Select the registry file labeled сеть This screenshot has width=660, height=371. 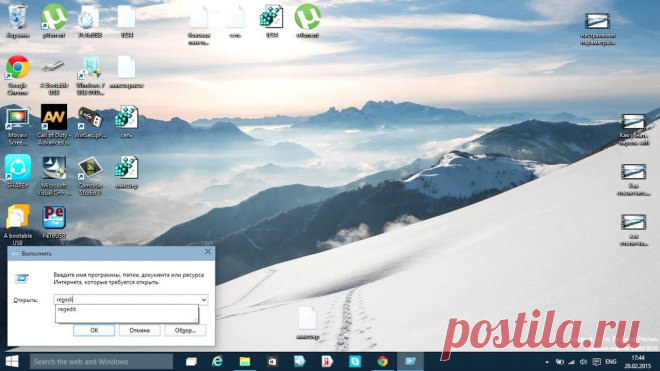click(126, 121)
